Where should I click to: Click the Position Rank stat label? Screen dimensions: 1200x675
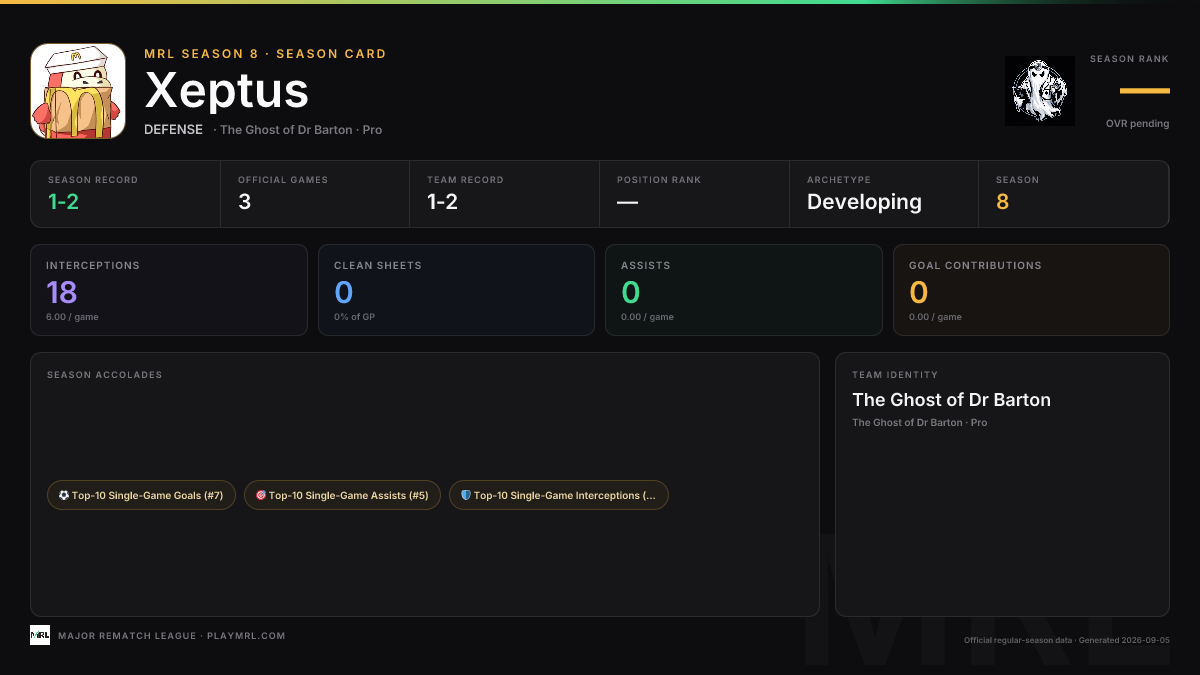[x=659, y=180]
